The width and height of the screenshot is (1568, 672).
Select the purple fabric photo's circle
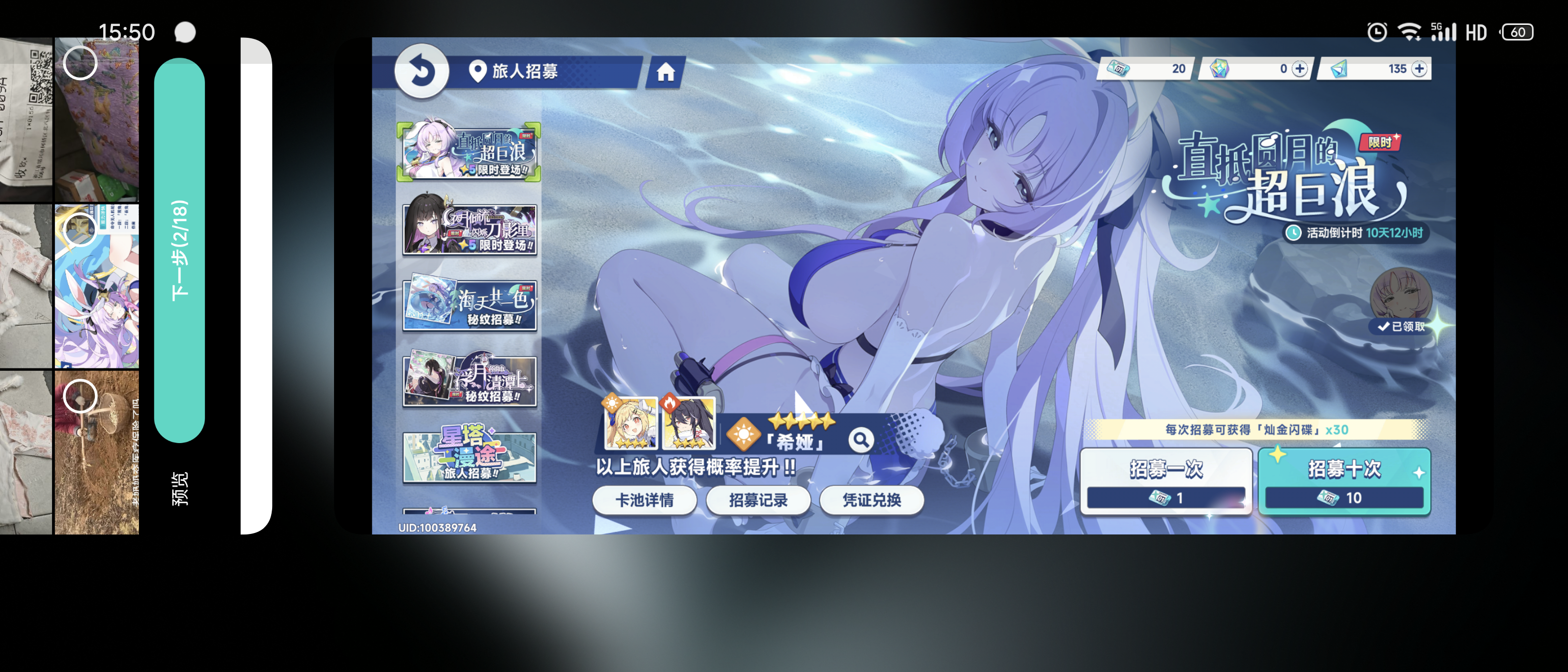[x=81, y=63]
